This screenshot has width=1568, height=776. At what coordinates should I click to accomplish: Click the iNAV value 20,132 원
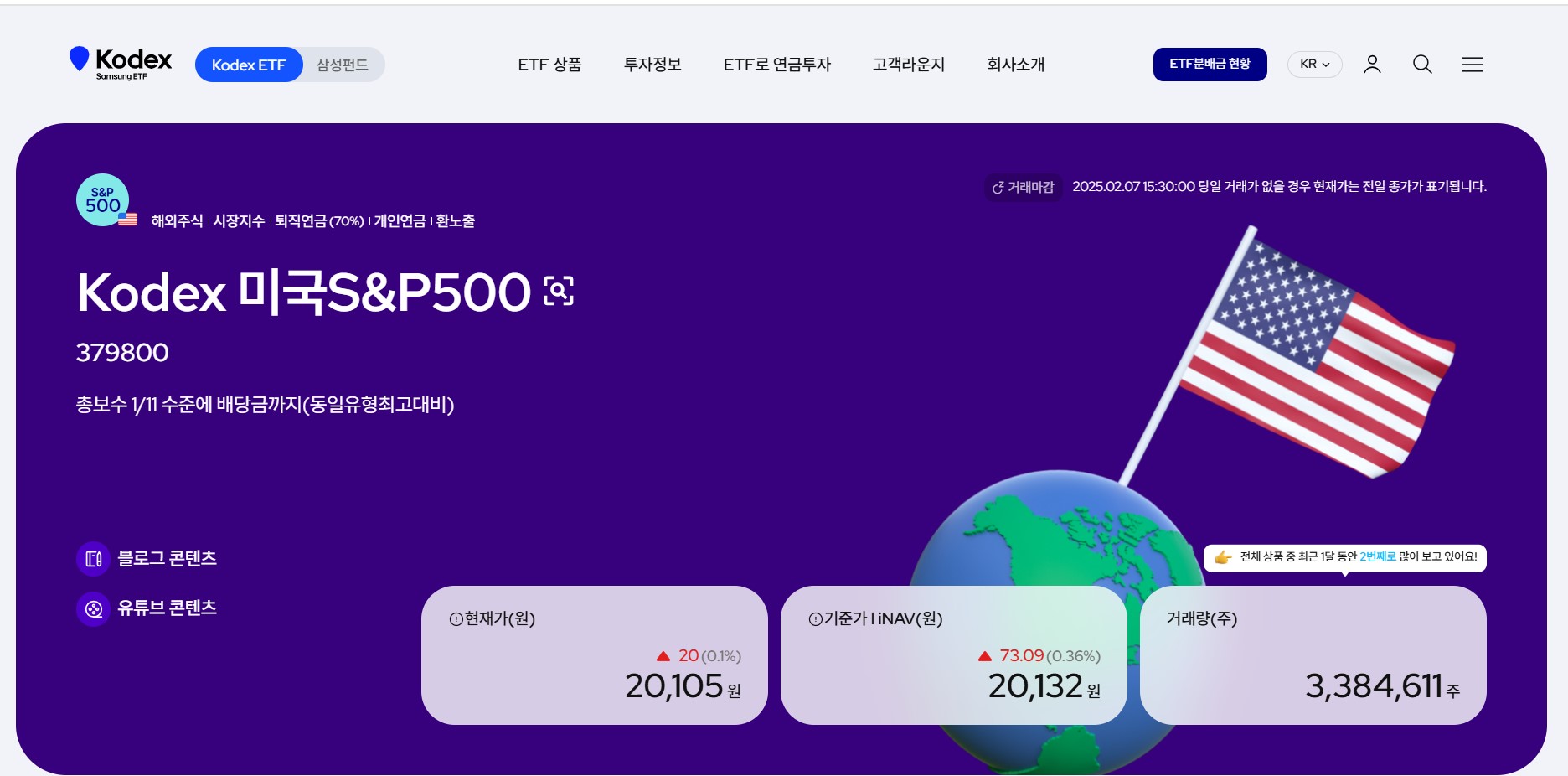pos(1044,686)
